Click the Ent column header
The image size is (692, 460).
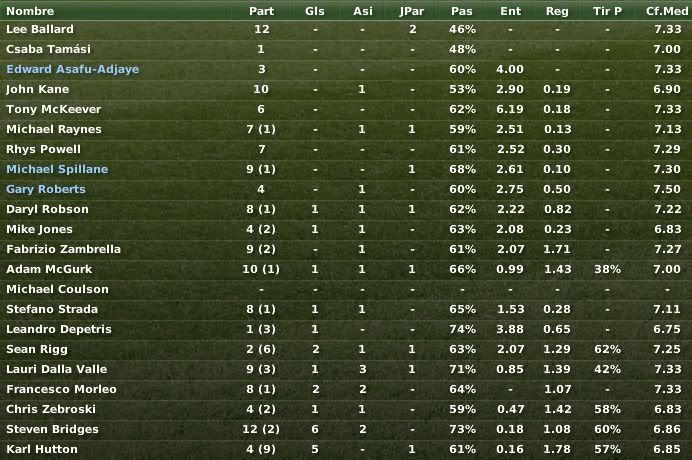[x=511, y=11]
